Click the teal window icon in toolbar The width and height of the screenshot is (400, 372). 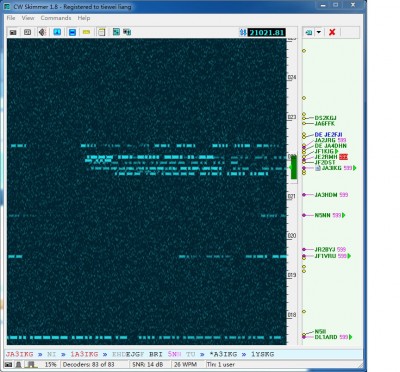[116, 32]
